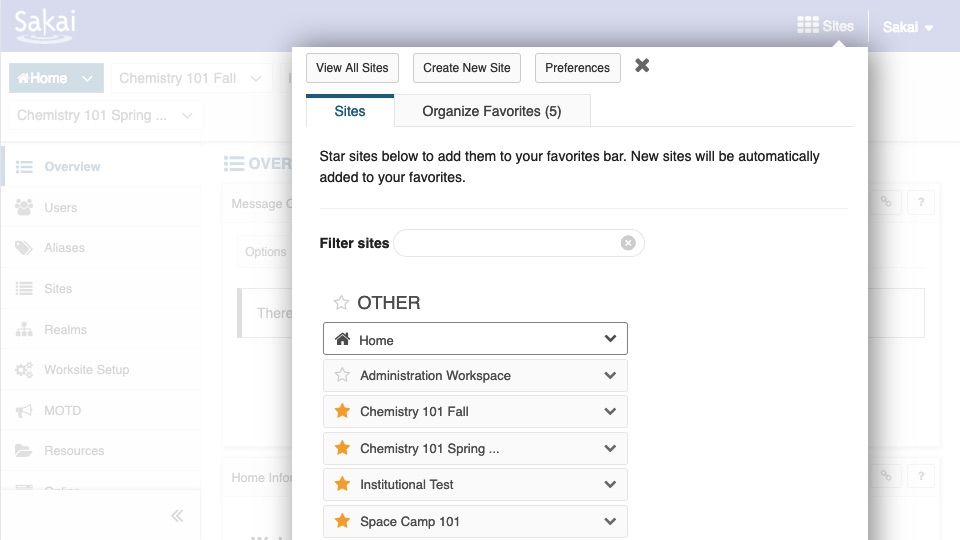Click upper widget help question mark icon
This screenshot has width=960, height=540.
[x=921, y=202]
